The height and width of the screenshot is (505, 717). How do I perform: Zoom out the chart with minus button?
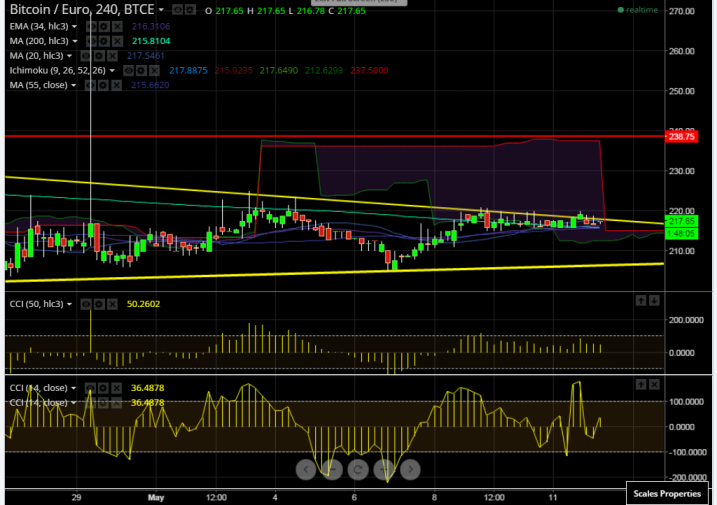click(332, 470)
